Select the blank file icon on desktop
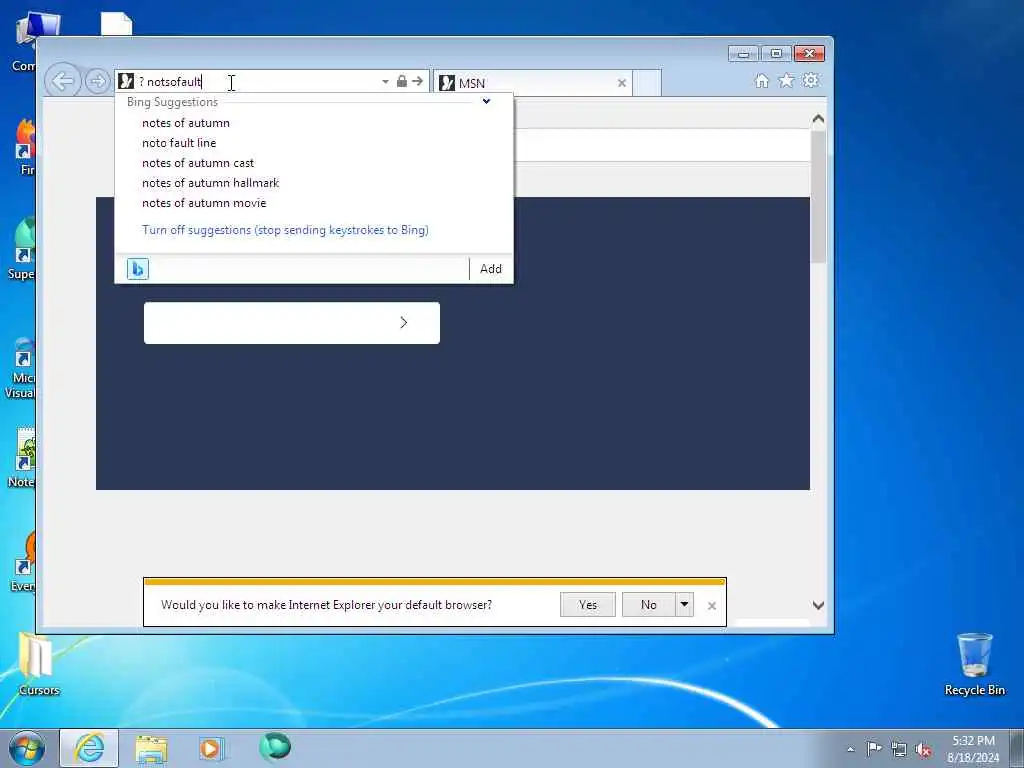 (x=117, y=25)
